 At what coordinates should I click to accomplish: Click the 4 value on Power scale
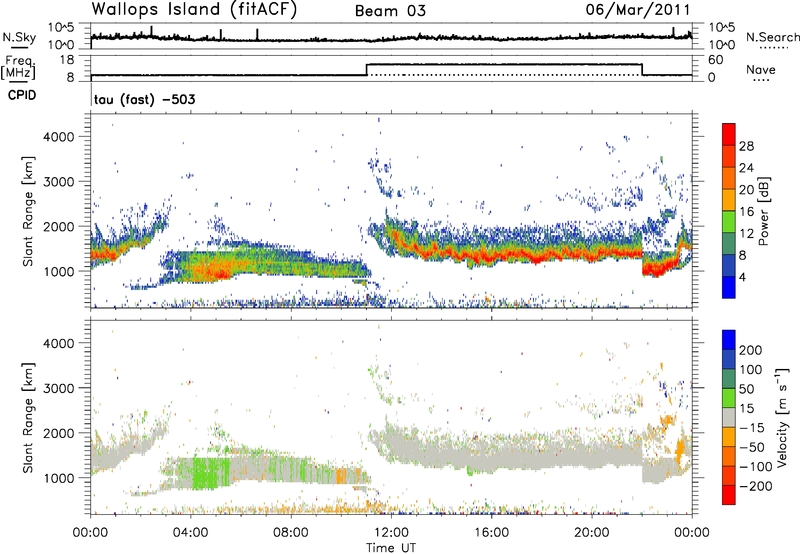(743, 278)
